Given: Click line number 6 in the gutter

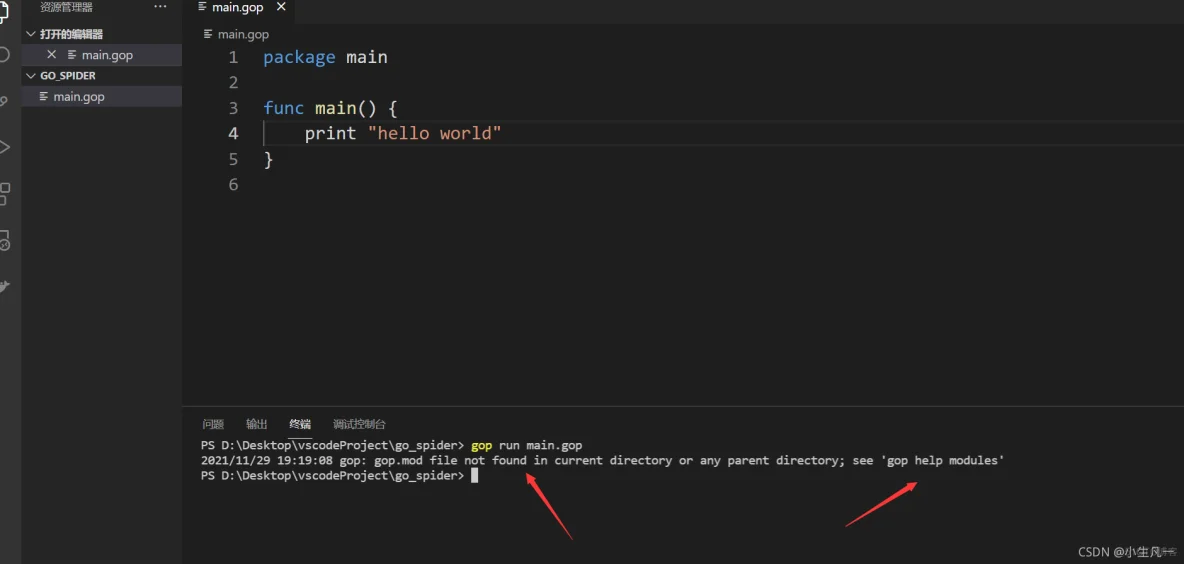Looking at the screenshot, I should [233, 184].
